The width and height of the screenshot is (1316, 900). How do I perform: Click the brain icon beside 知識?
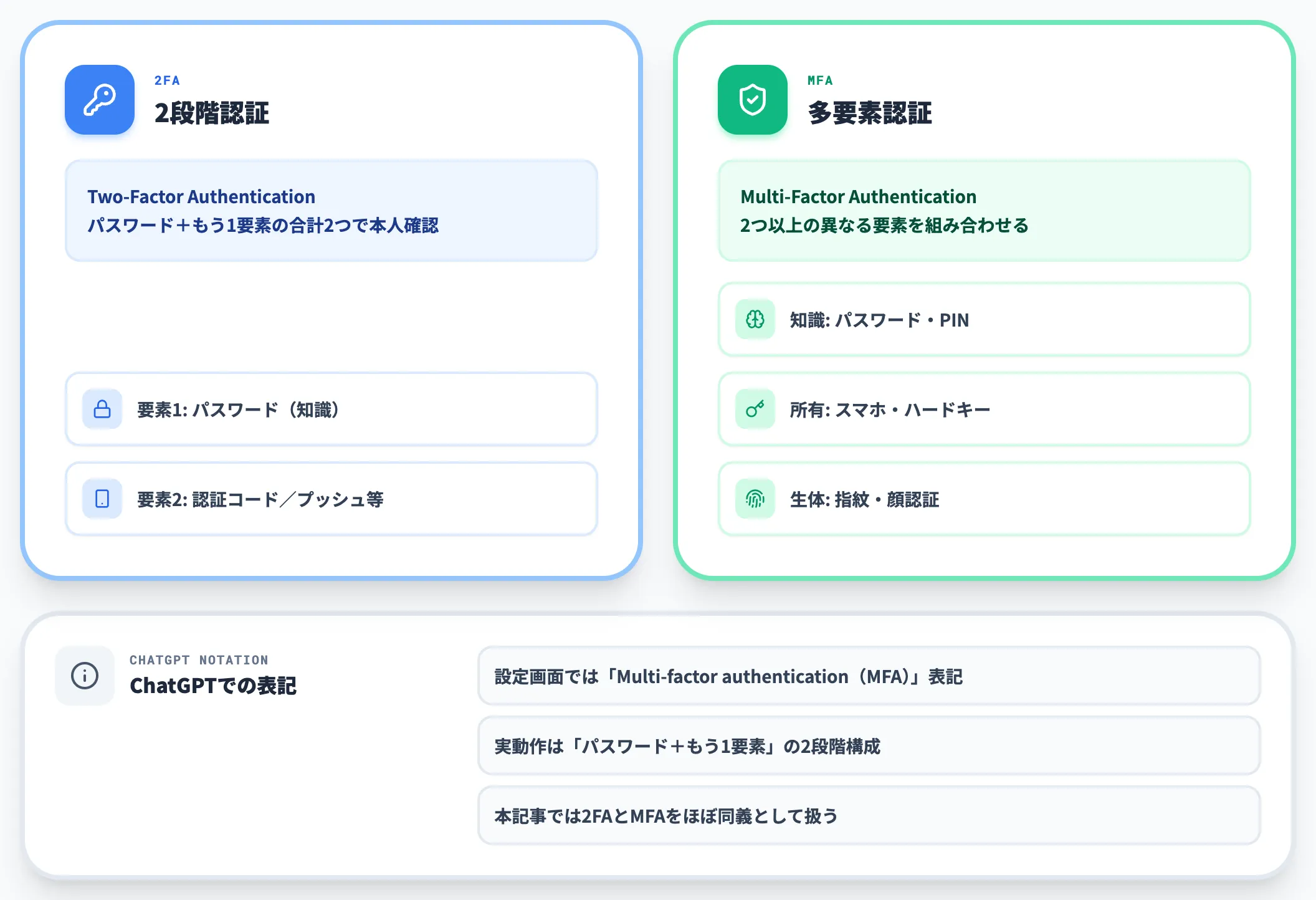pyautogui.click(x=755, y=320)
